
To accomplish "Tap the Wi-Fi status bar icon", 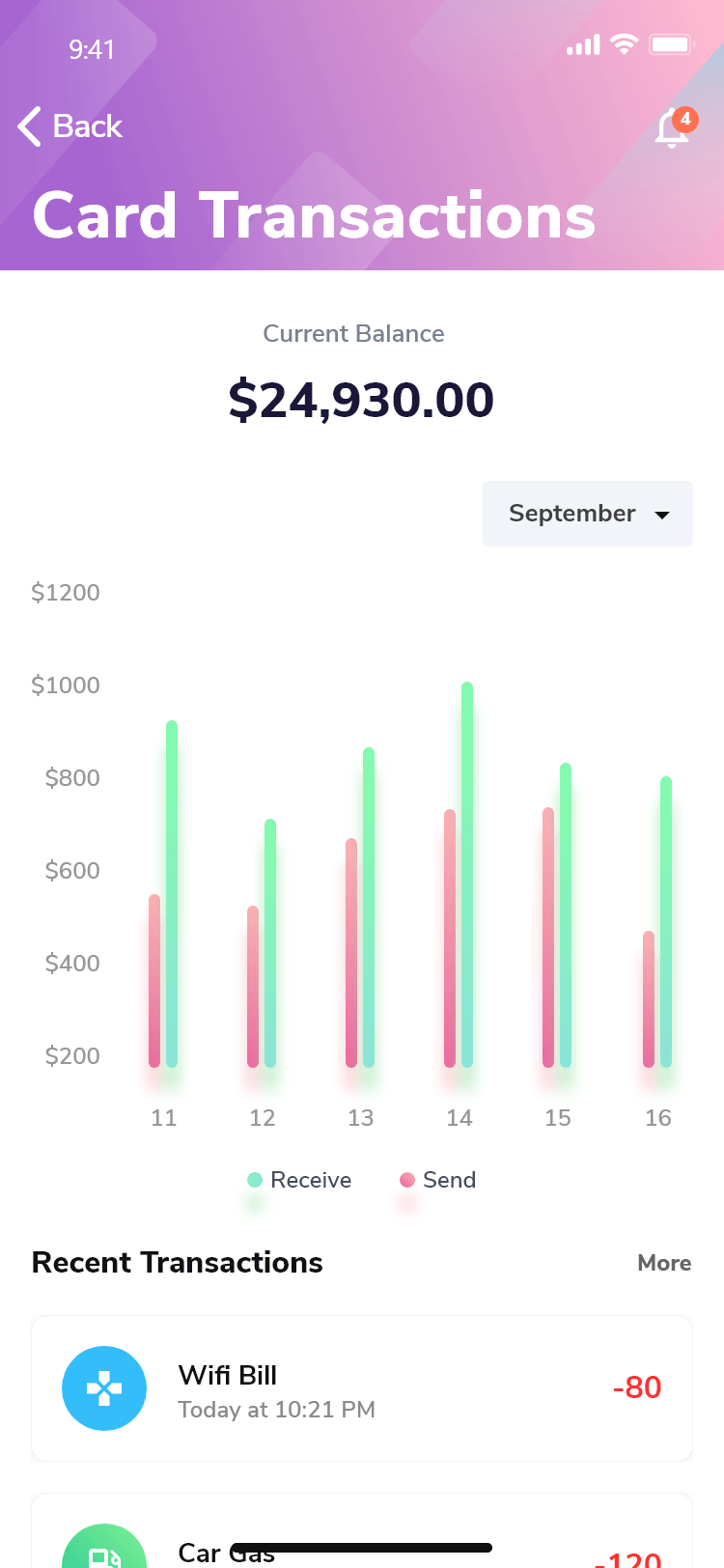I will click(625, 44).
